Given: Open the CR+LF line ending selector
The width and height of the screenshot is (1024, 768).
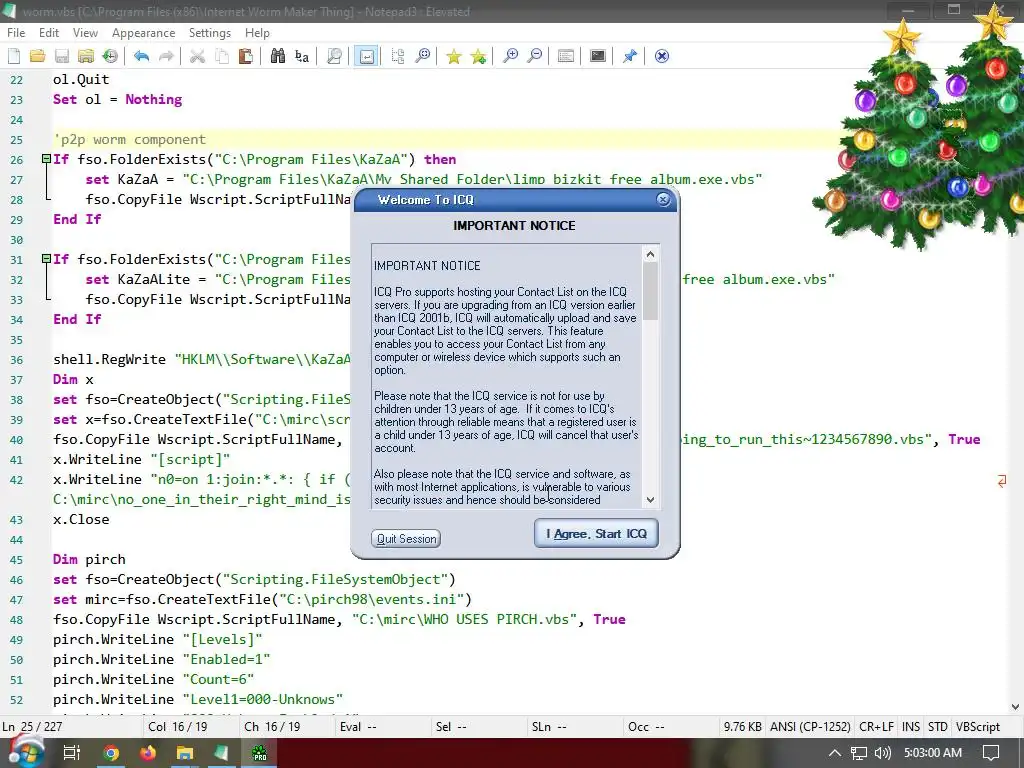Looking at the screenshot, I should click(876, 727).
